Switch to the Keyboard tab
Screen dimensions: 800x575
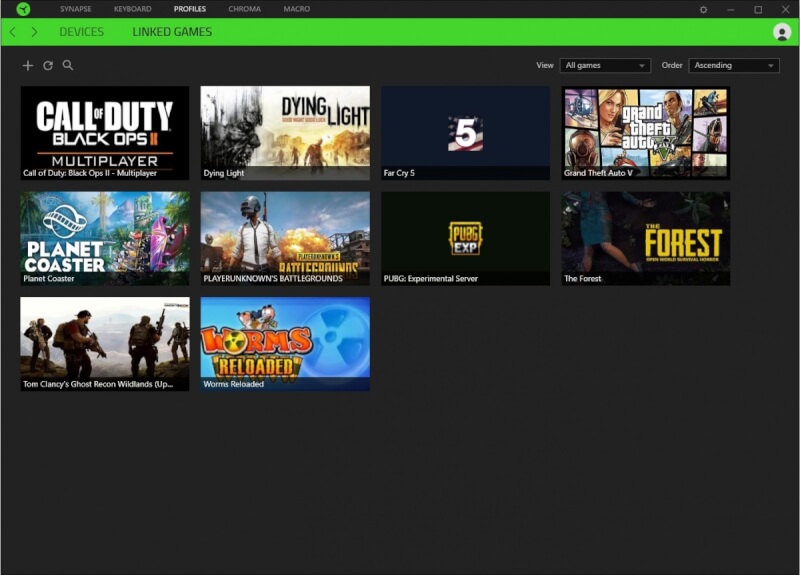point(133,9)
